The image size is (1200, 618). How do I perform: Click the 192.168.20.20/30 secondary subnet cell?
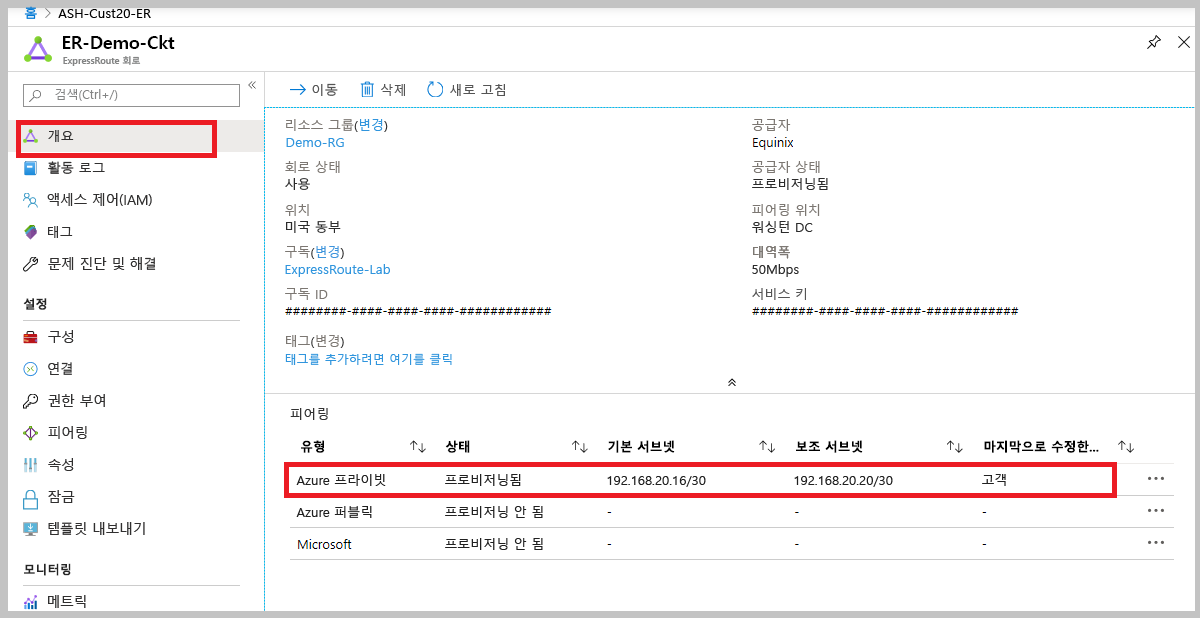[x=843, y=480]
